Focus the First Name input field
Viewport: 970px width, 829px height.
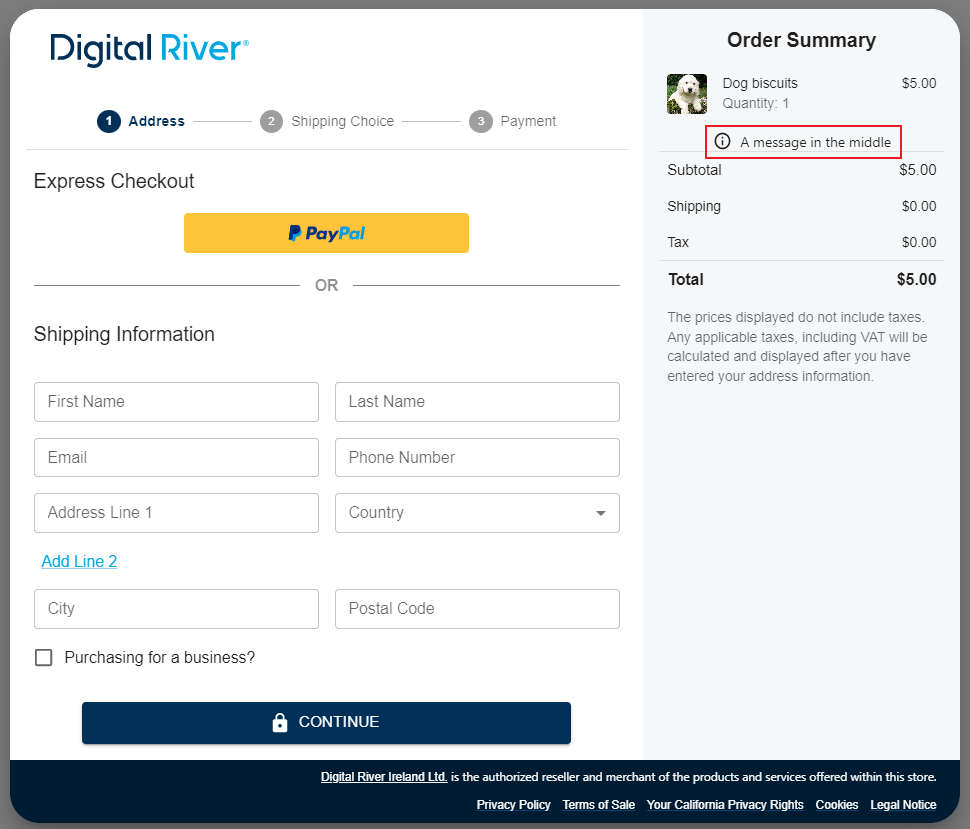(x=176, y=402)
